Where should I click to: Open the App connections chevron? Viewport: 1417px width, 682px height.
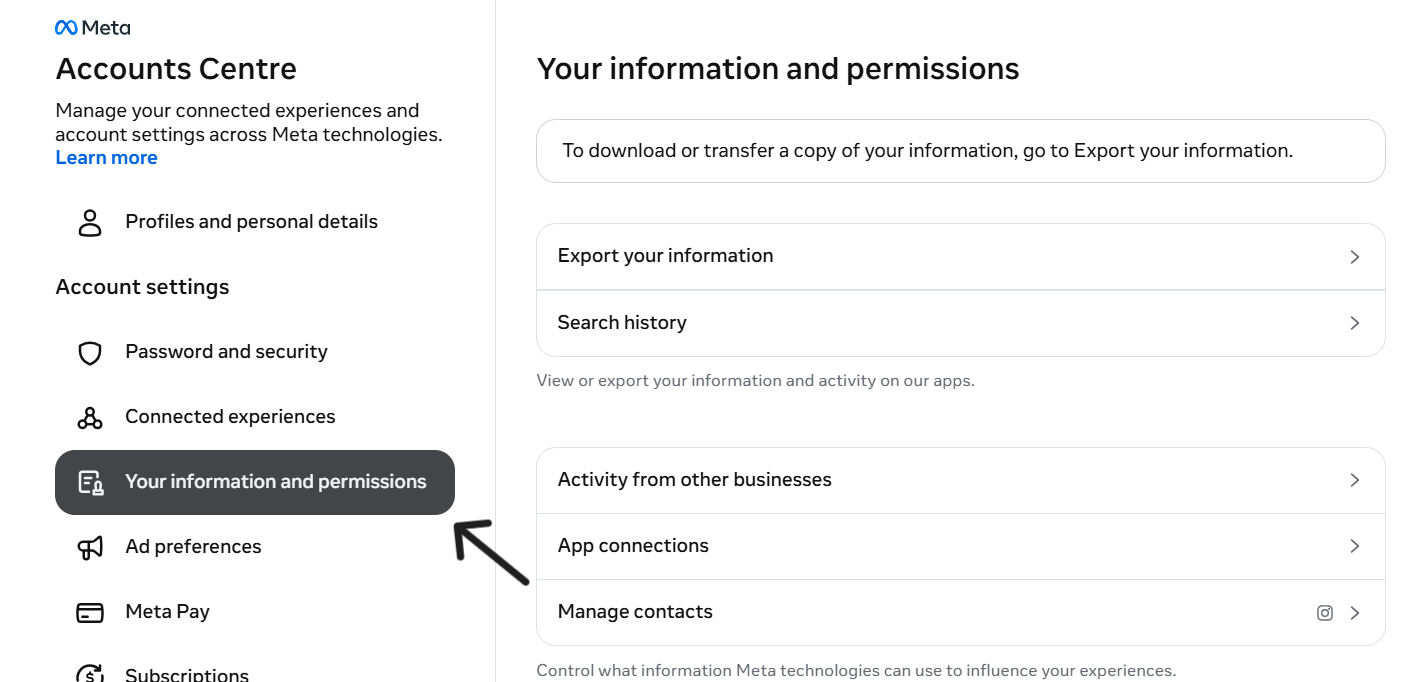(1355, 546)
